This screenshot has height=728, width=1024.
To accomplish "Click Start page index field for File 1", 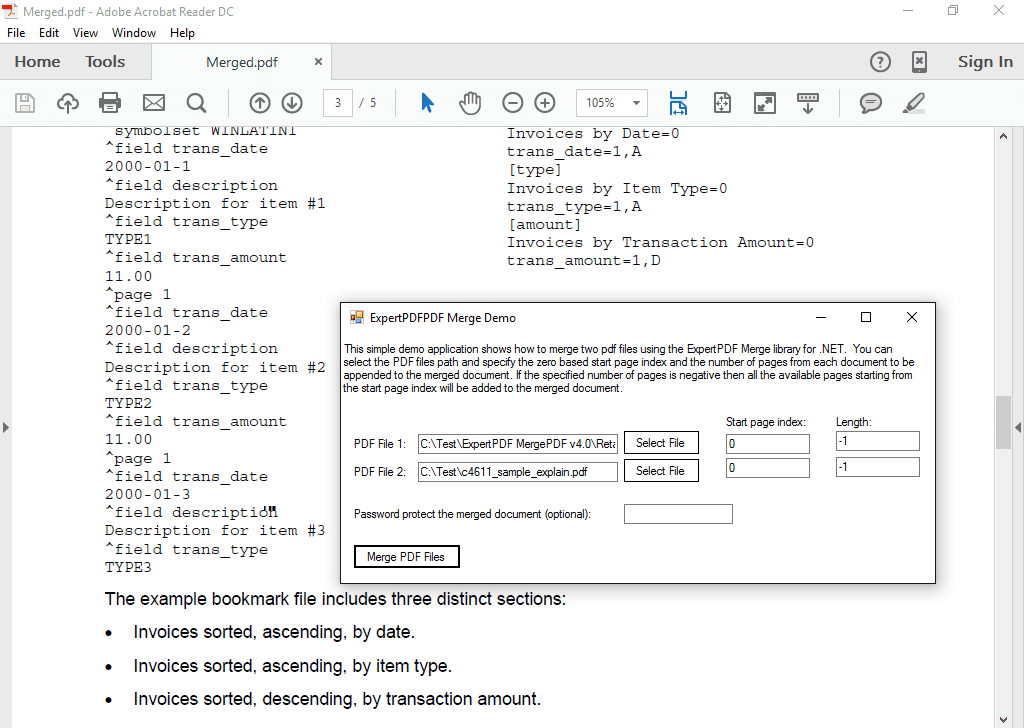I will (768, 444).
